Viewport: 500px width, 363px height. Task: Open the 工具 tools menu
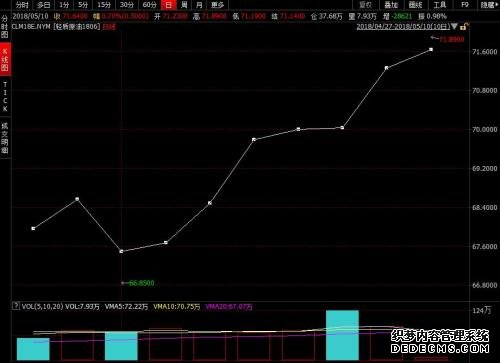440,5
